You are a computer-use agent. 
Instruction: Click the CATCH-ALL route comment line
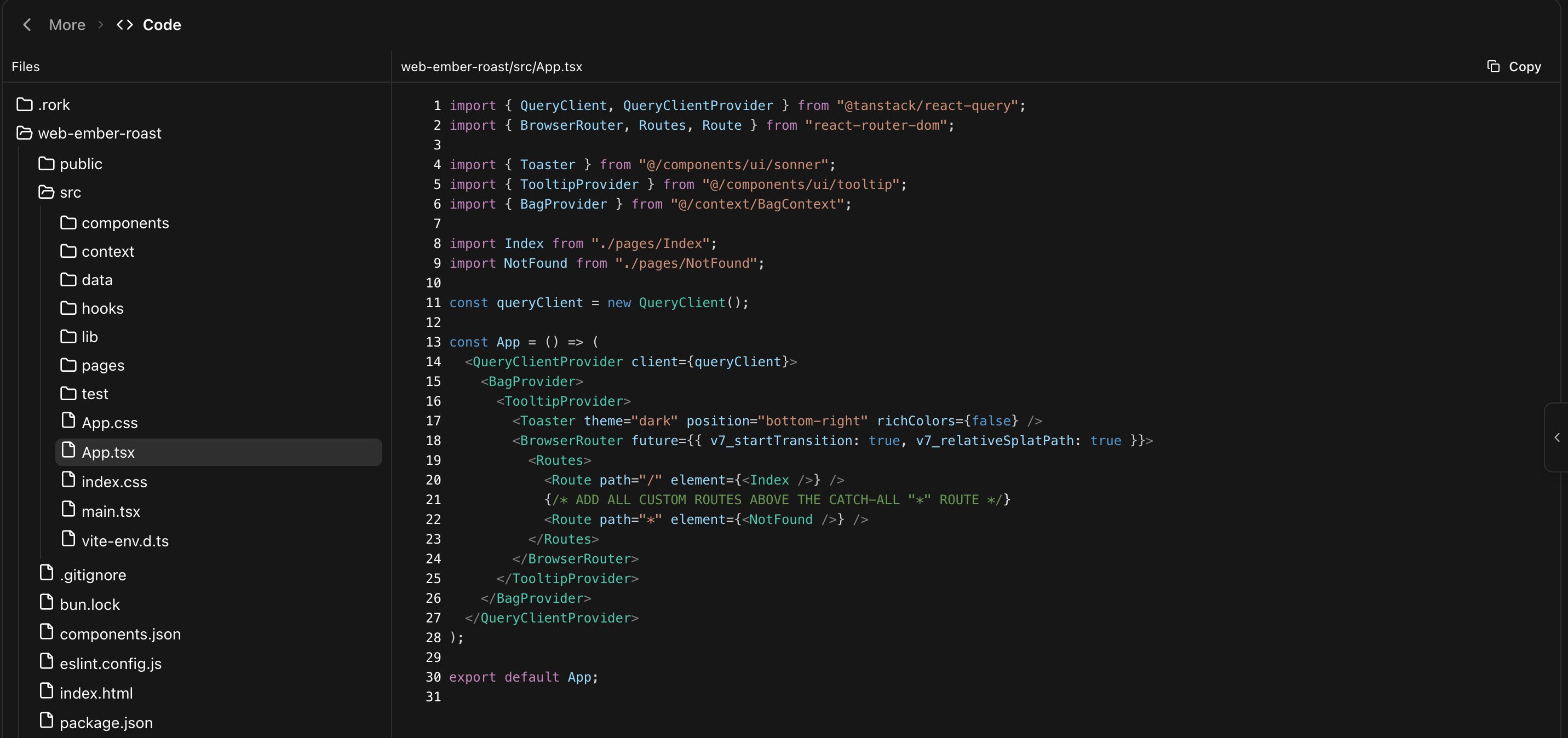tap(777, 499)
